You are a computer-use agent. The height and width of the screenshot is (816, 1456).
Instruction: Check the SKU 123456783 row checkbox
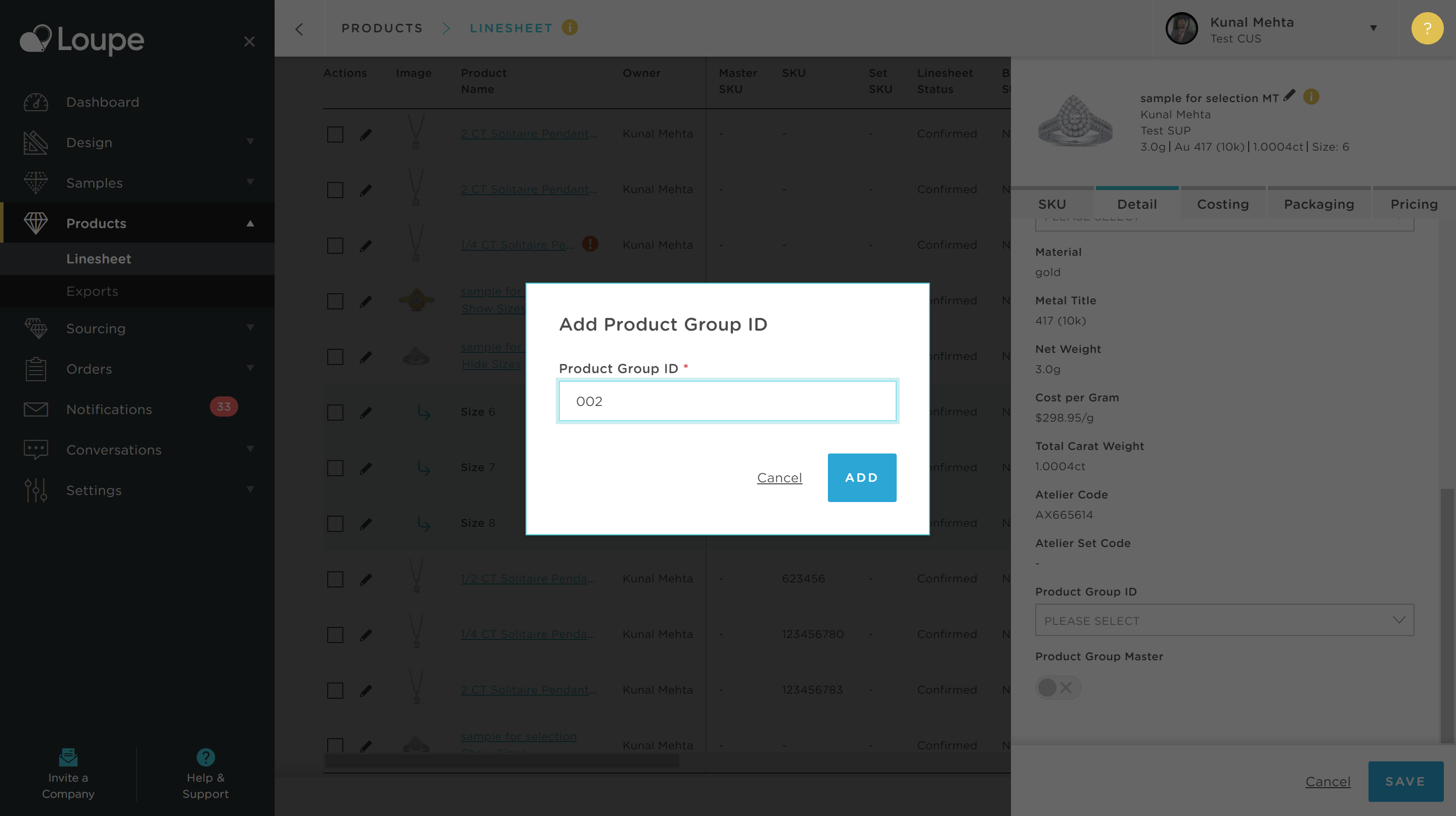(335, 691)
